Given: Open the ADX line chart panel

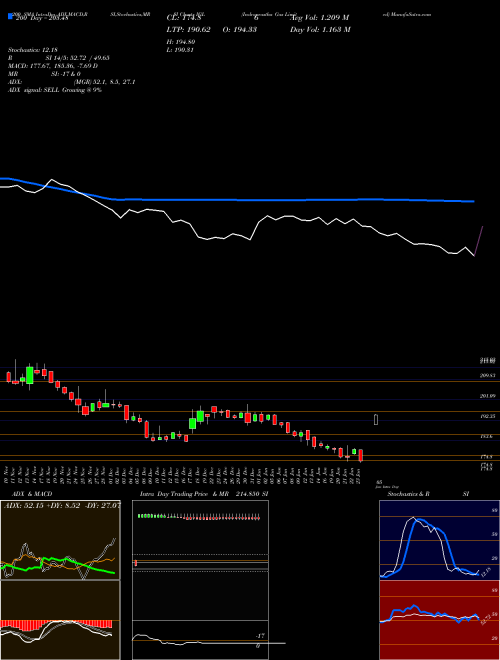Looking at the screenshot, I should [x=60, y=540].
